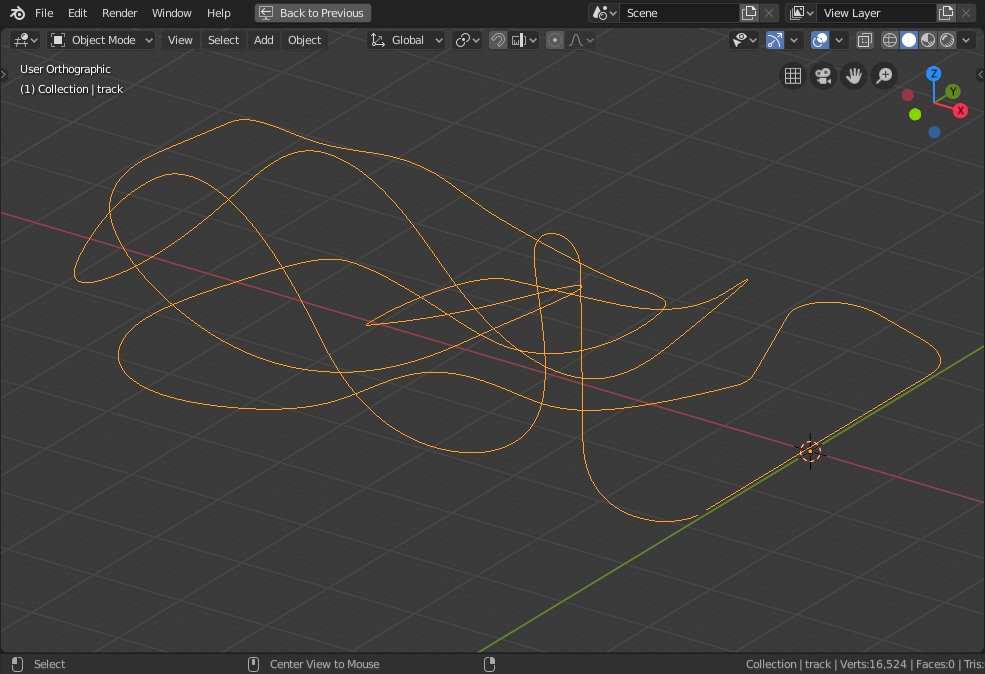Click the Scene name field
This screenshot has height=674, width=985.
tap(679, 13)
